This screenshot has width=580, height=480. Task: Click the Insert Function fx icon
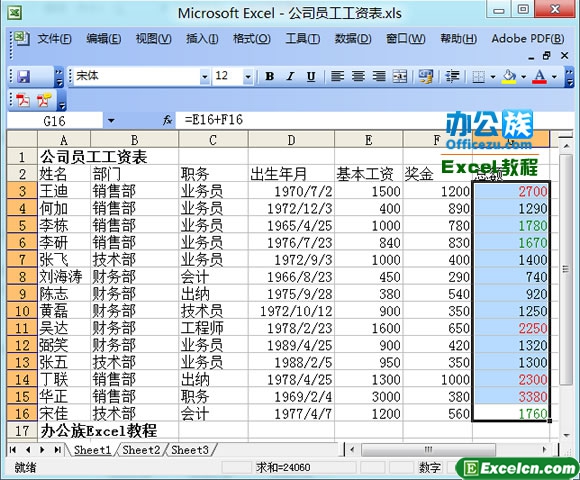(x=168, y=120)
